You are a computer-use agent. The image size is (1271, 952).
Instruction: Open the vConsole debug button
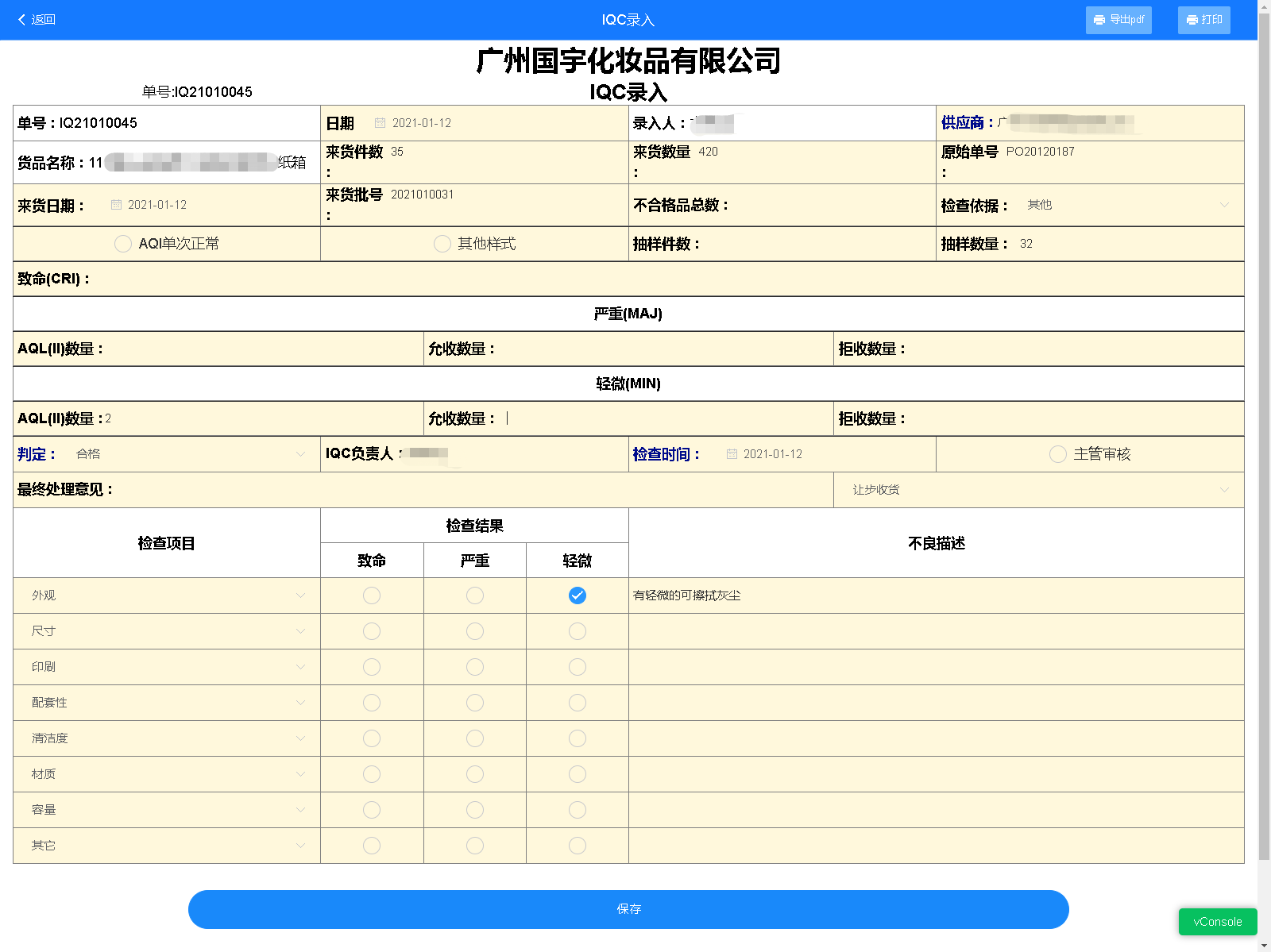click(1217, 922)
